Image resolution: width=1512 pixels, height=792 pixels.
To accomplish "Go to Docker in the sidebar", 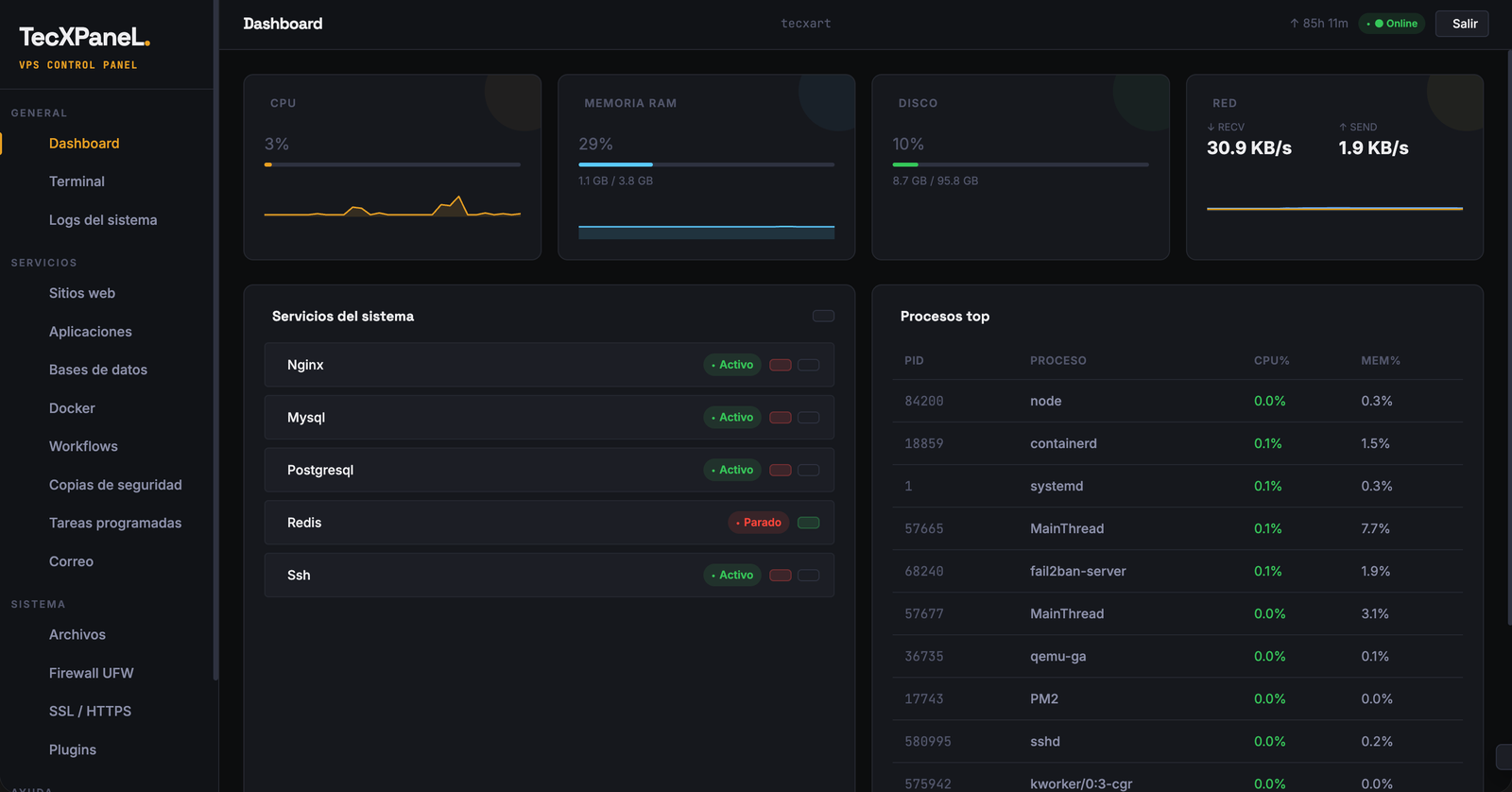I will [72, 408].
